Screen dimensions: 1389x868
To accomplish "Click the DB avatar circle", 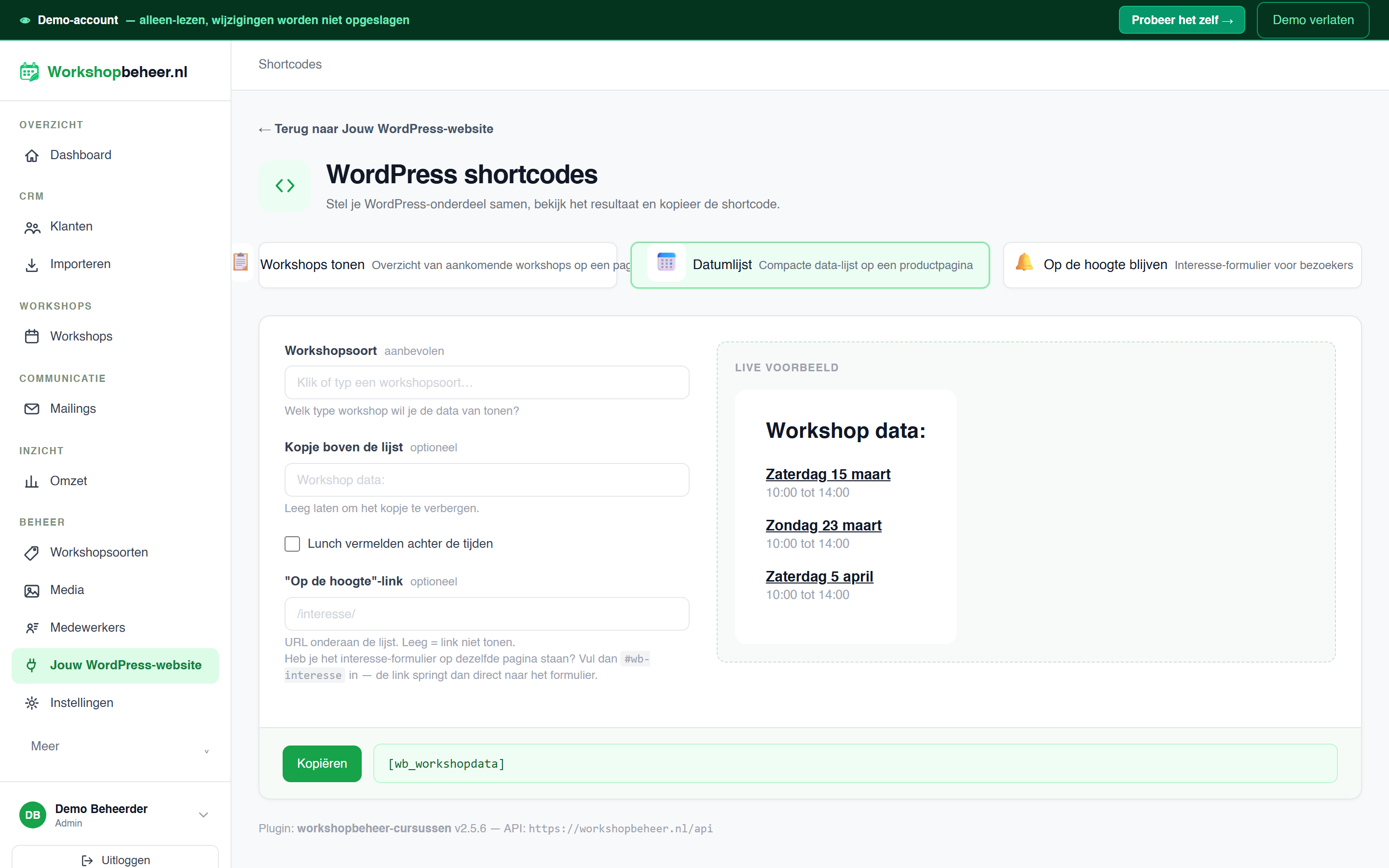I will point(33,815).
